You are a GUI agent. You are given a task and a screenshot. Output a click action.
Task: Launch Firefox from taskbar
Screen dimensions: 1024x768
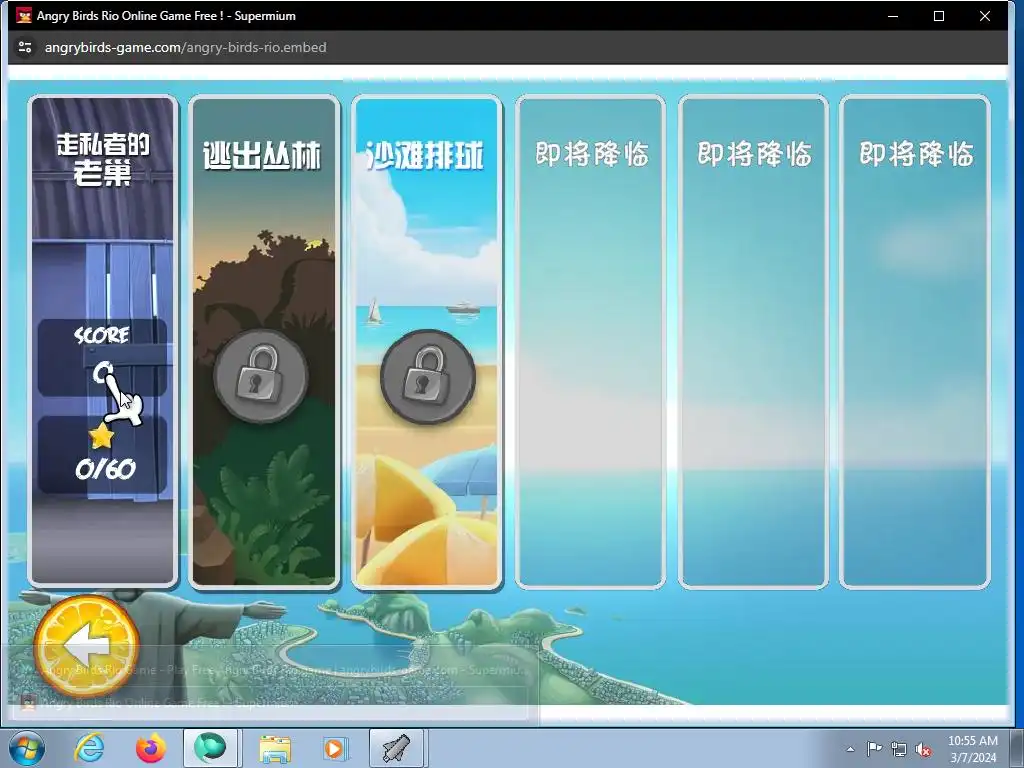point(151,748)
